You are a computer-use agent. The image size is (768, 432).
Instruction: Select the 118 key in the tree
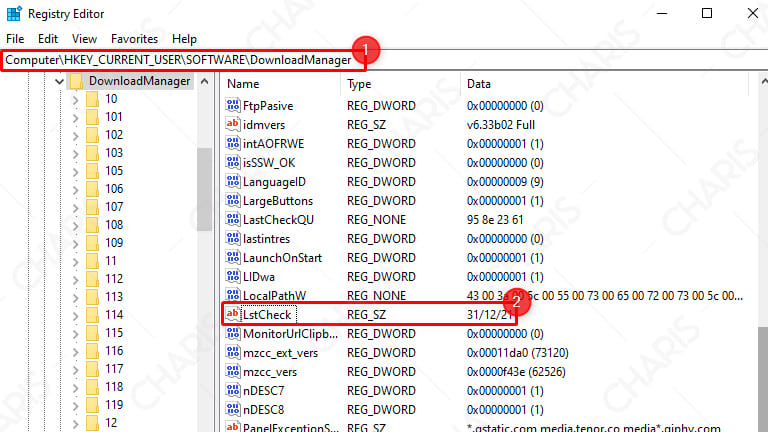coord(114,386)
